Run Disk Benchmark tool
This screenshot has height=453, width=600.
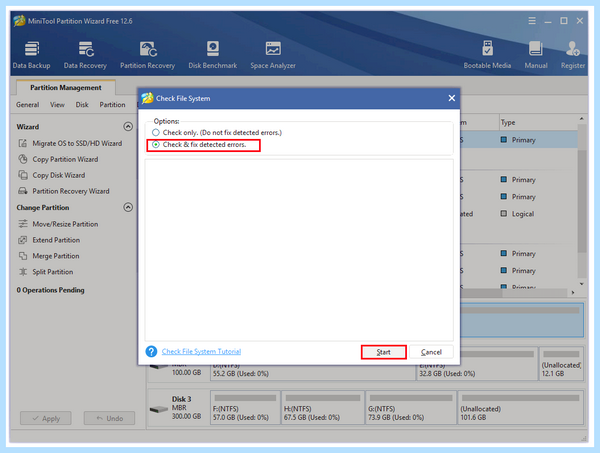click(x=213, y=55)
